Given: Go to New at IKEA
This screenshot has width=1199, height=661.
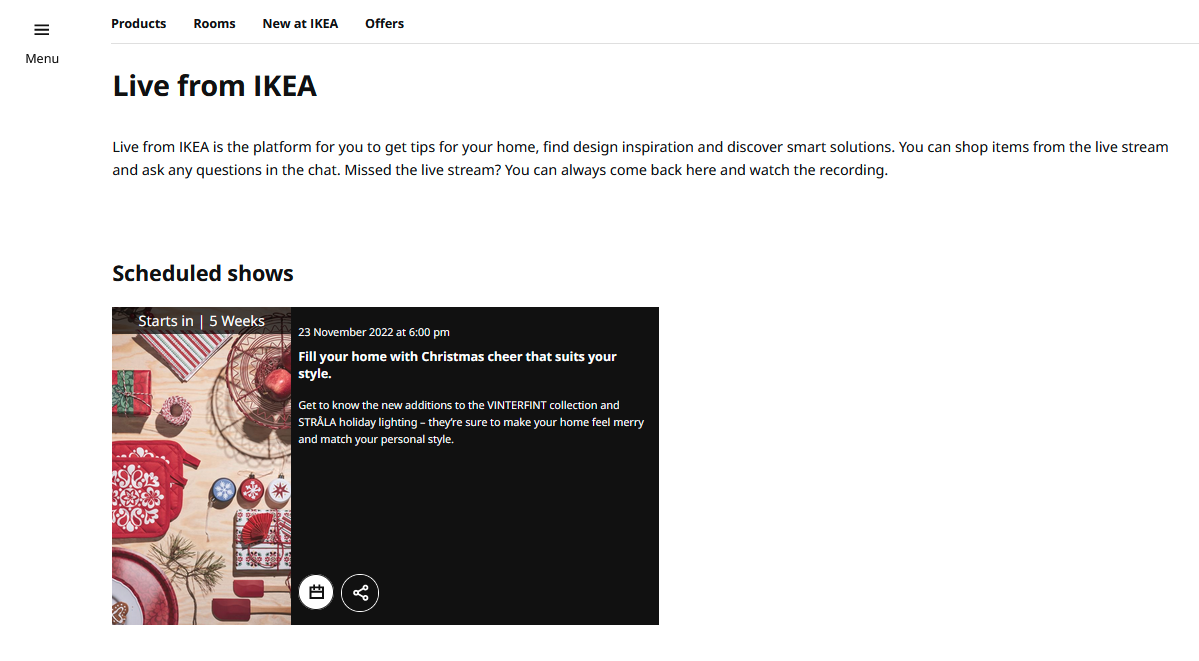Looking at the screenshot, I should pyautogui.click(x=301, y=24).
